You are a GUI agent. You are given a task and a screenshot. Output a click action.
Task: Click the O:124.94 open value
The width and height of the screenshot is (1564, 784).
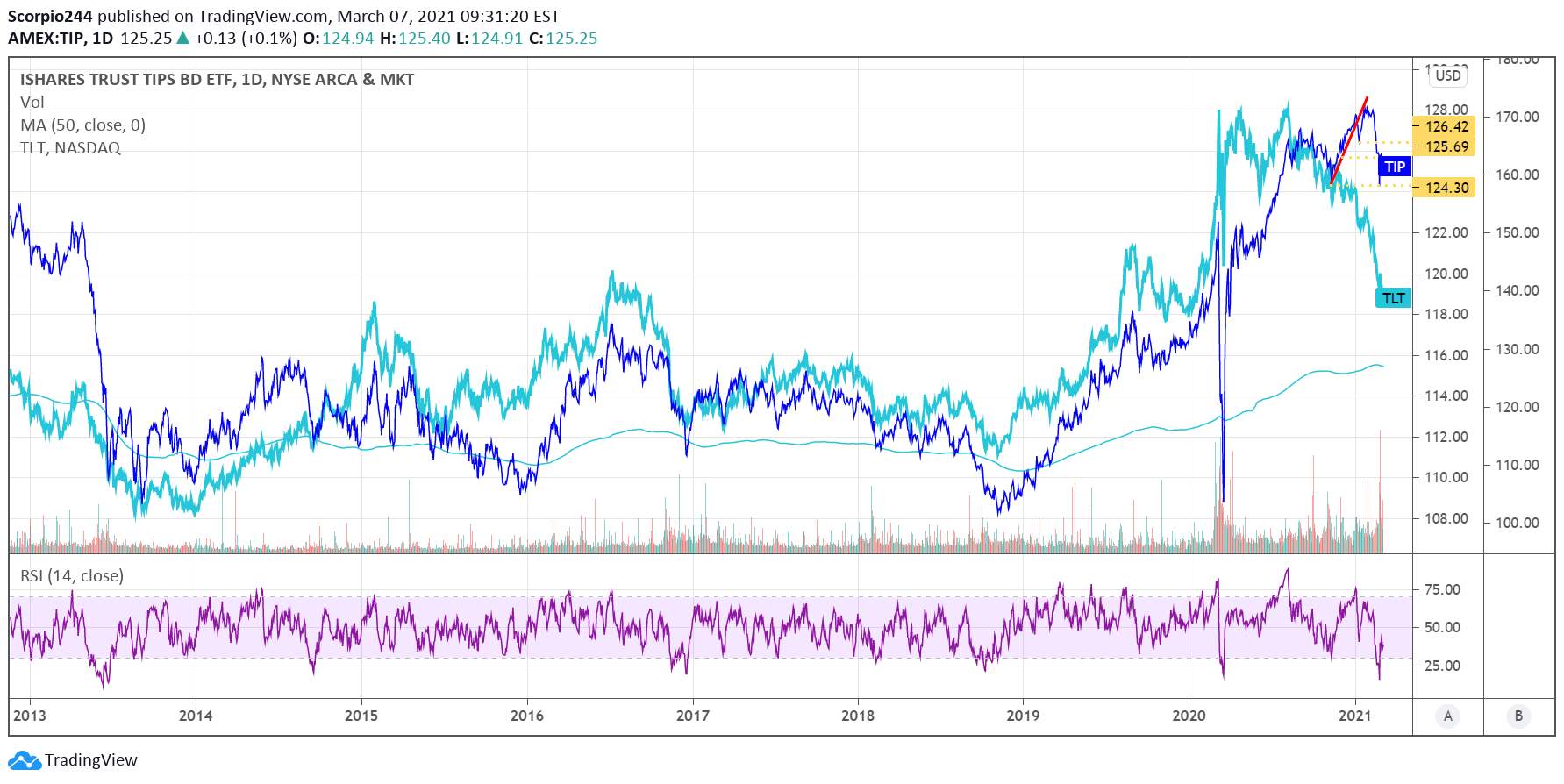[339, 39]
